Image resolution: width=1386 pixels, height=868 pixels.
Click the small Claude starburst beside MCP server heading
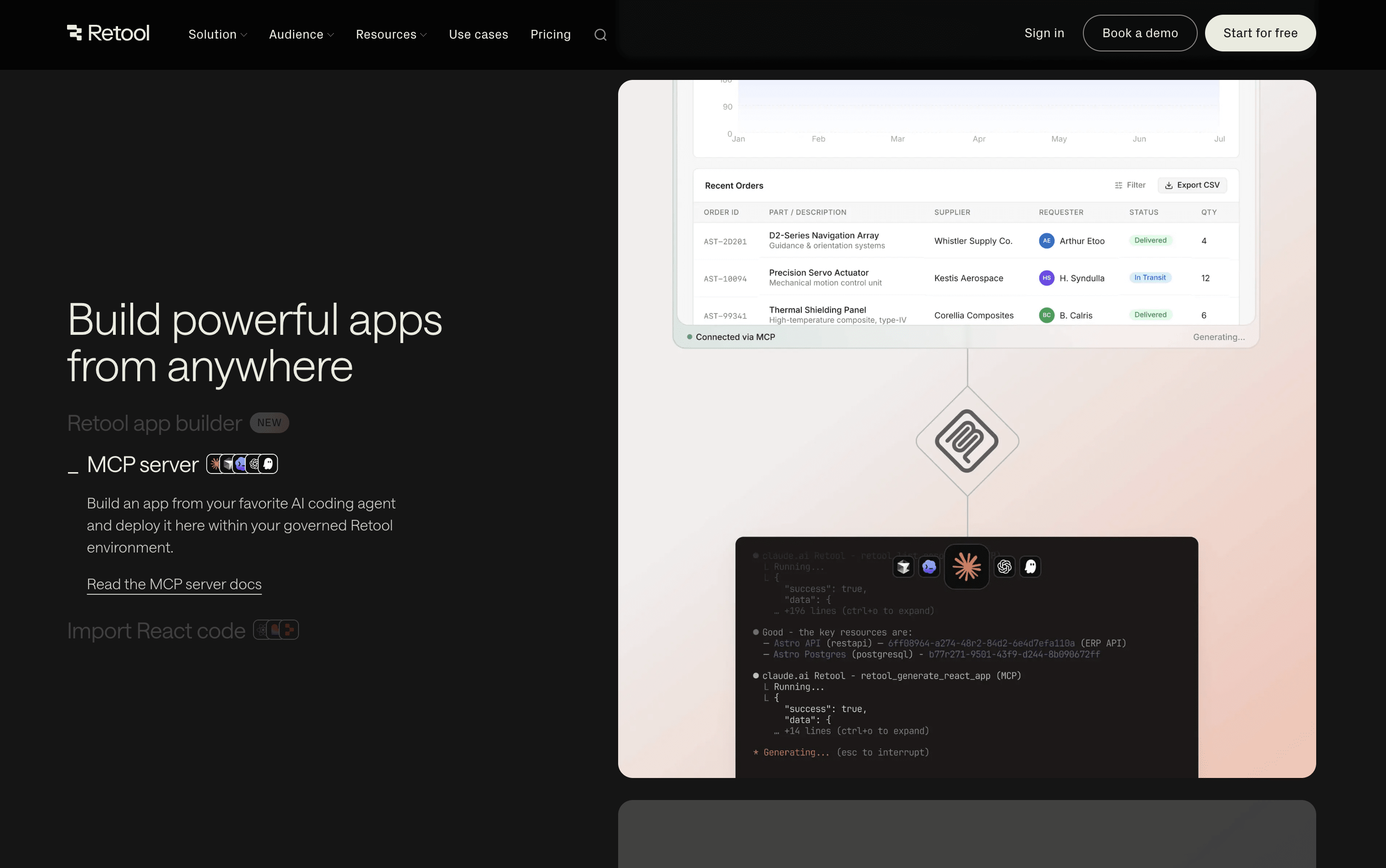coord(214,464)
